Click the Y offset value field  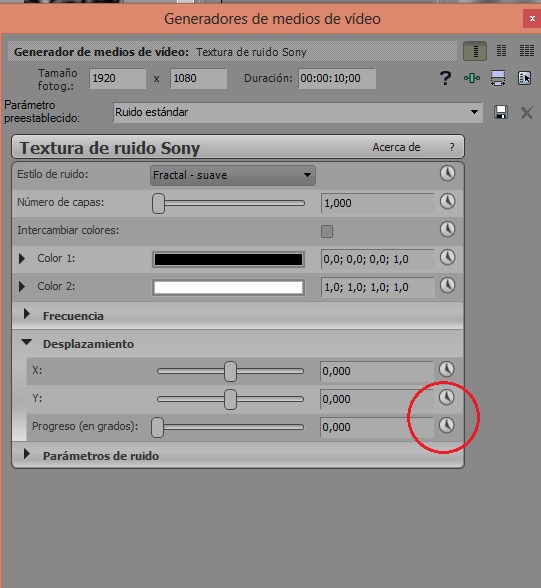pyautogui.click(x=377, y=399)
